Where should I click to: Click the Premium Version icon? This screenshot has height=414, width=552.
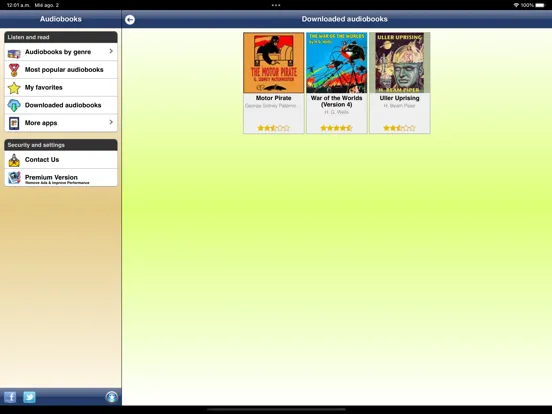14,178
